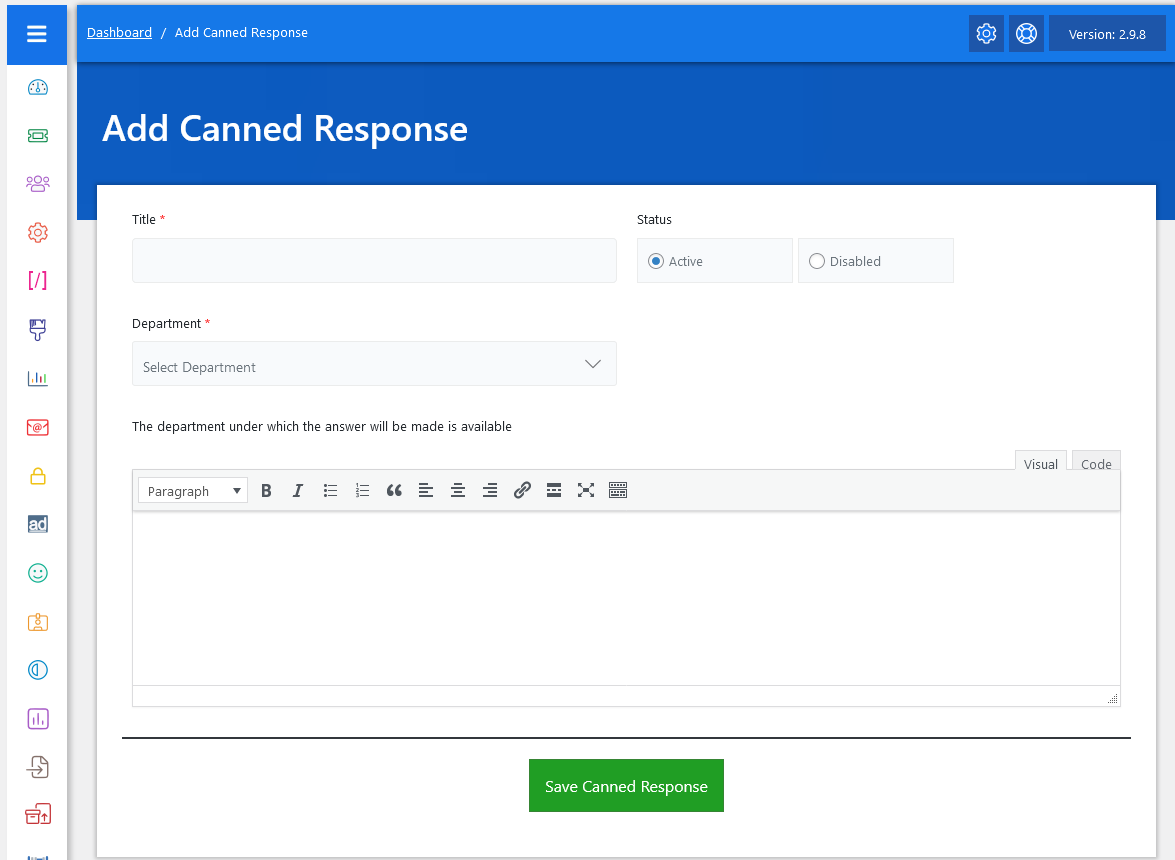Viewport: 1175px width, 860px height.
Task: Click the dashboard gauge sidebar icon
Action: click(37, 87)
